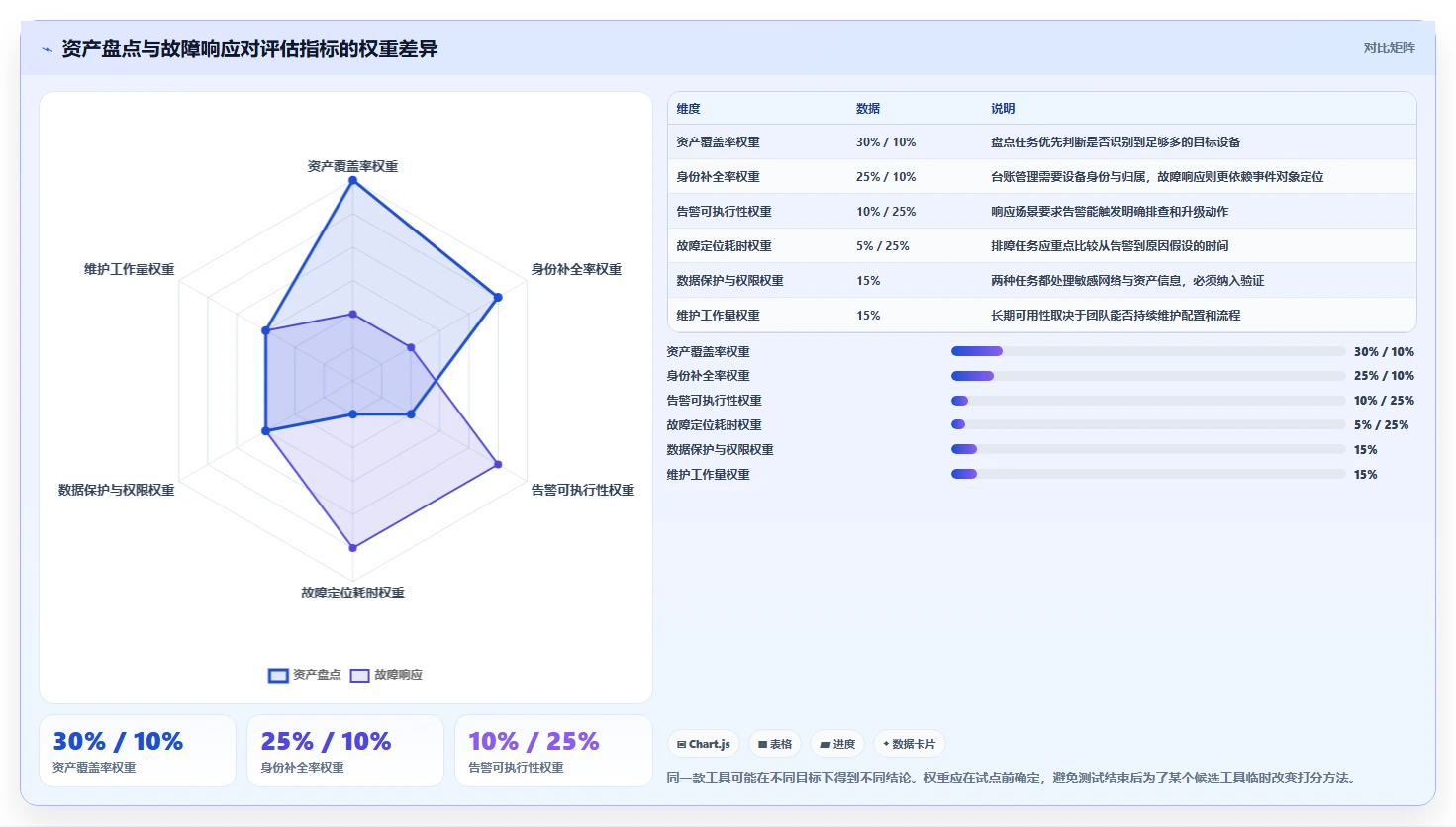Select the 进度 chip
The image size is (1456, 827).
tap(837, 744)
